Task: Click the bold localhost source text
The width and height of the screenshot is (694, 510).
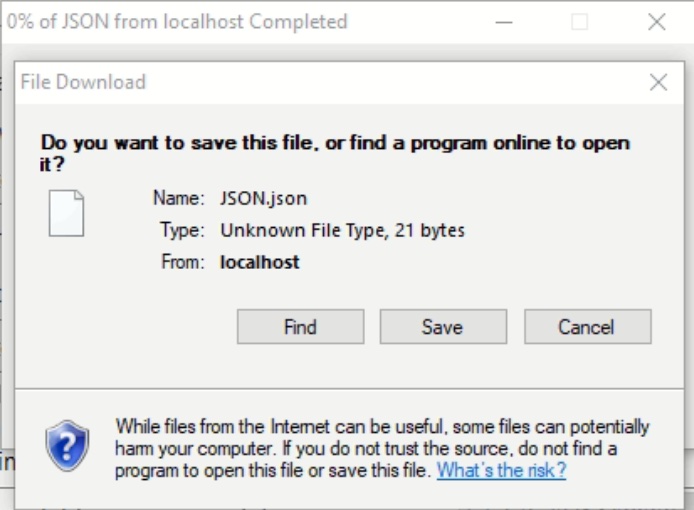Action: [x=260, y=262]
